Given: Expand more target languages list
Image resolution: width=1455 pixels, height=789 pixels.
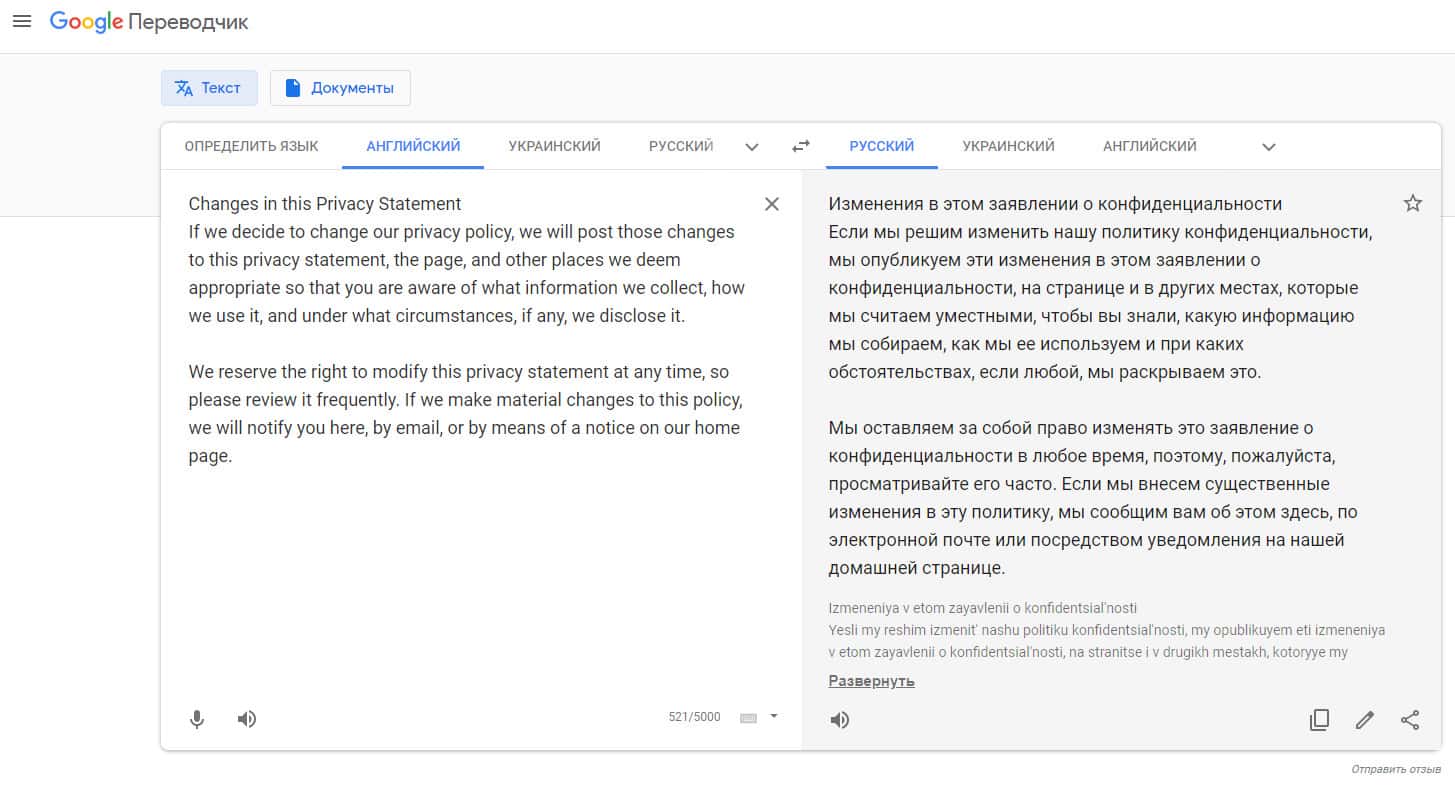Looking at the screenshot, I should tap(1269, 147).
